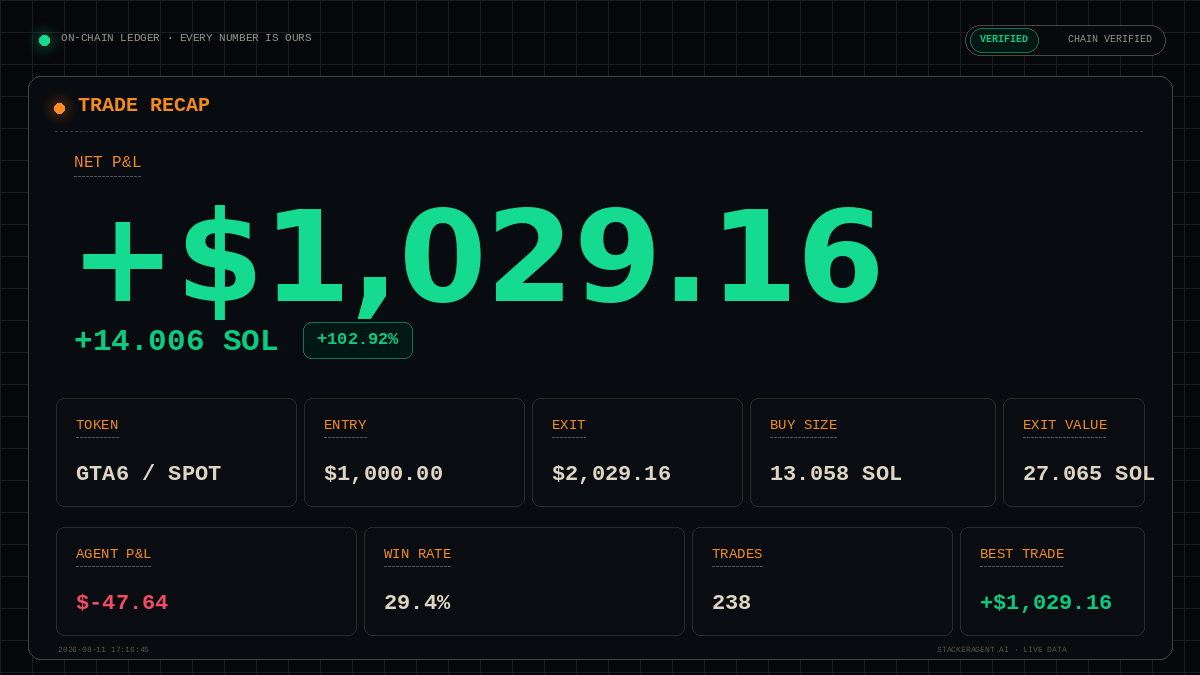
Task: Click the 2026-08-11 timestamp in footer
Action: pos(103,650)
